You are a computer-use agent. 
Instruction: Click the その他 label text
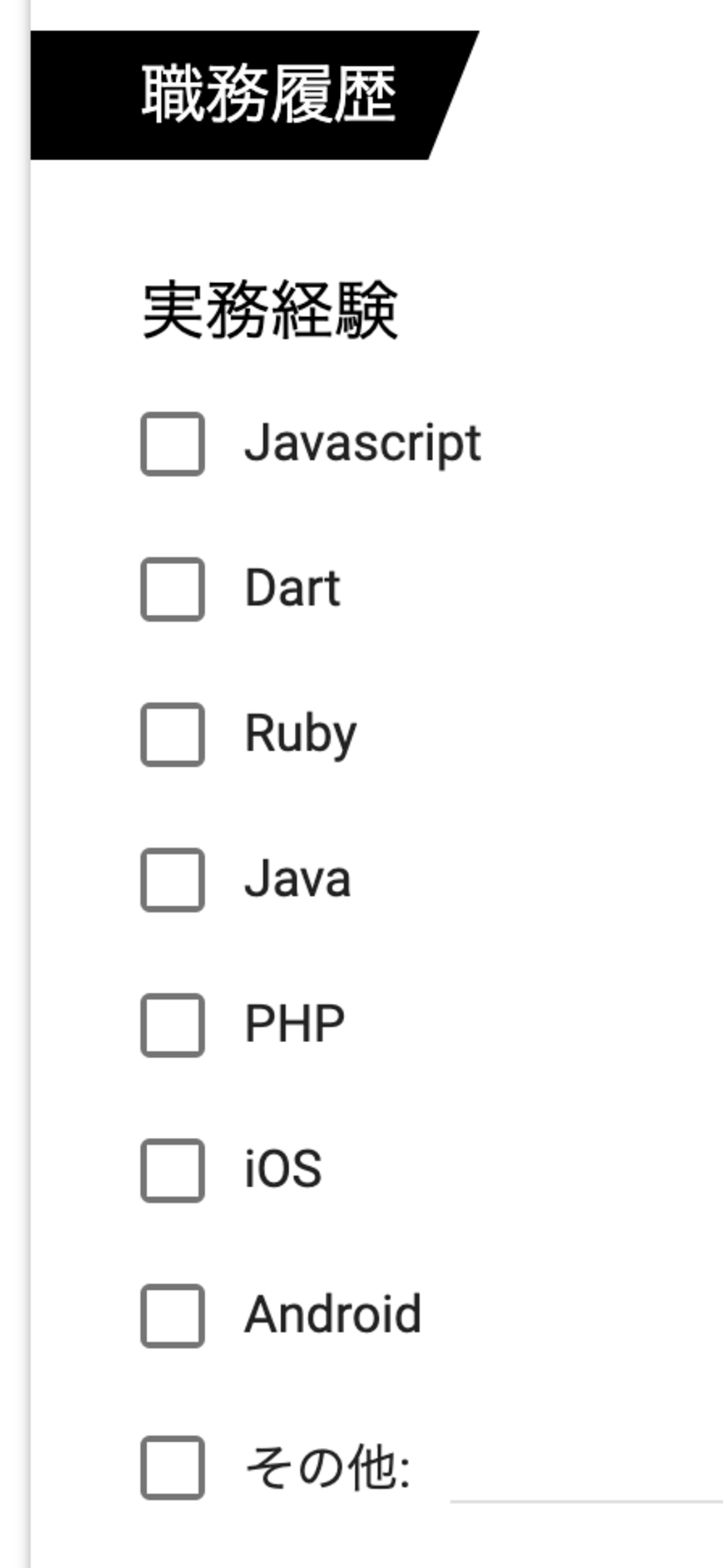click(328, 1467)
